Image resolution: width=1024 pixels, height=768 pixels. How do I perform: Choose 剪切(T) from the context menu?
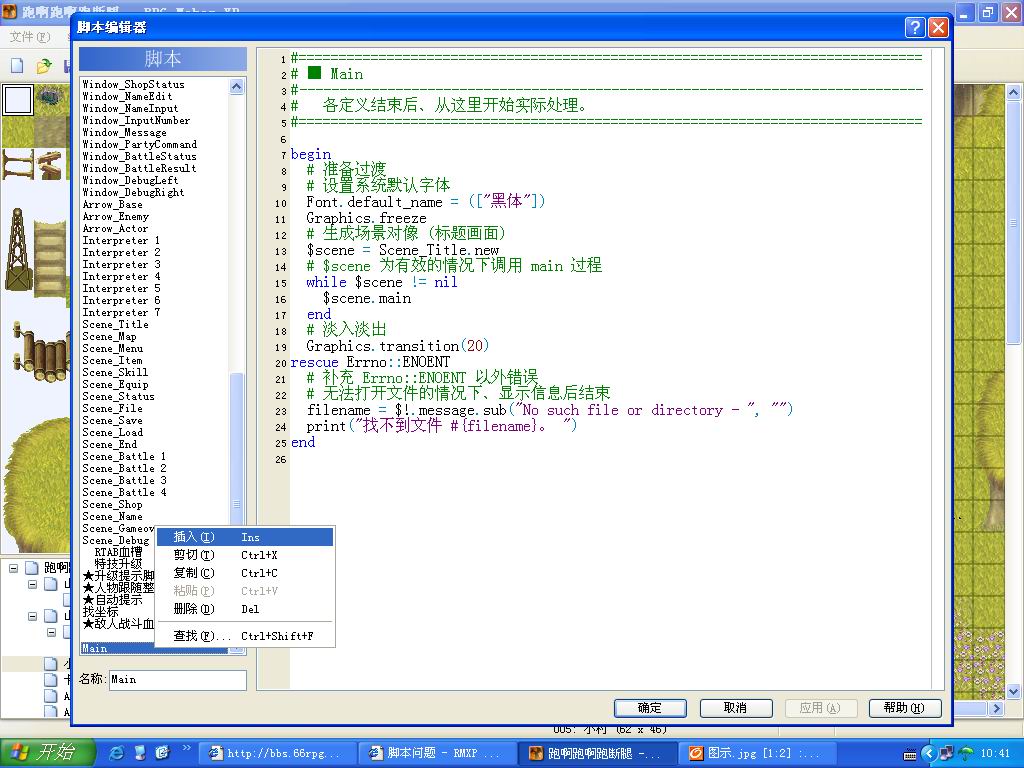(245, 555)
